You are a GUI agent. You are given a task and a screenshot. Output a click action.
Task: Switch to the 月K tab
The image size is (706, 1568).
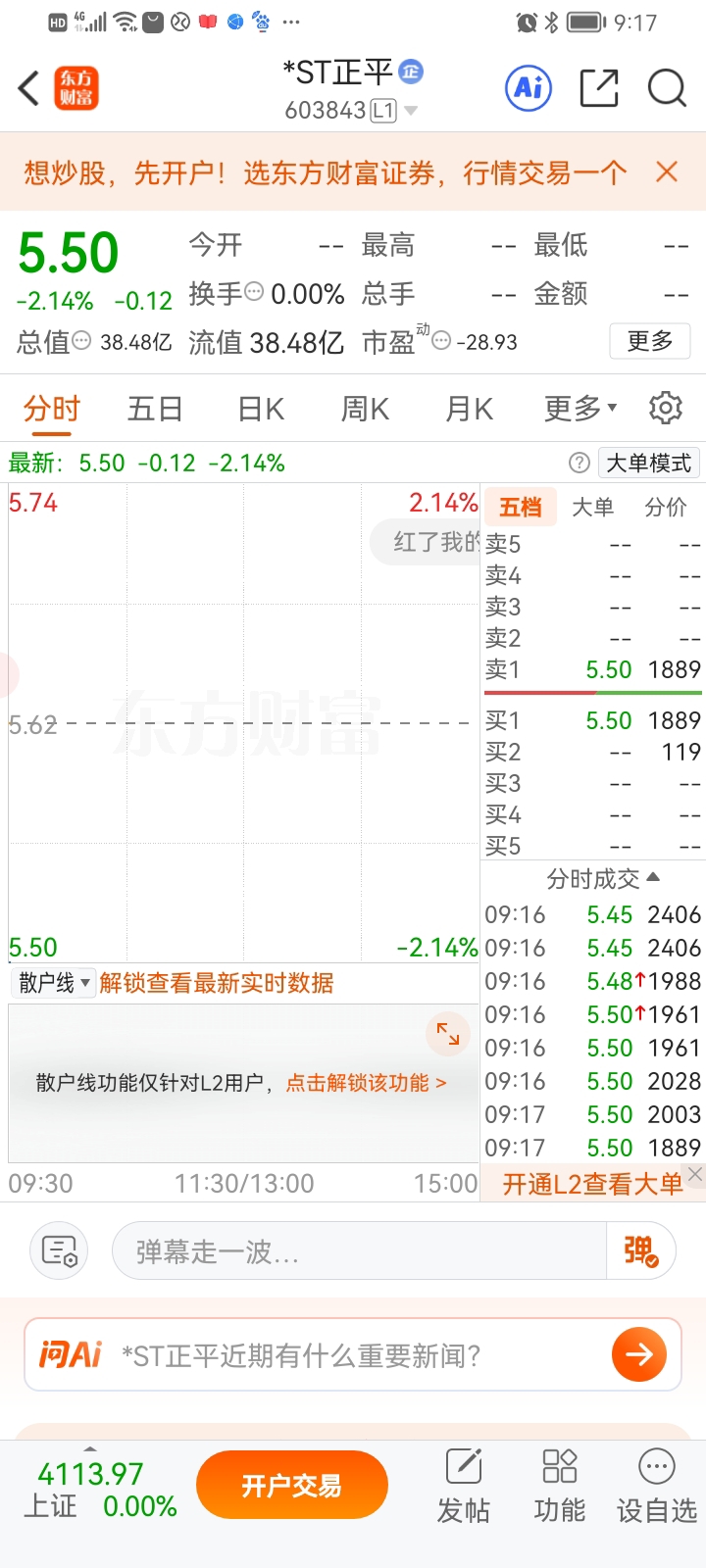coord(470,409)
